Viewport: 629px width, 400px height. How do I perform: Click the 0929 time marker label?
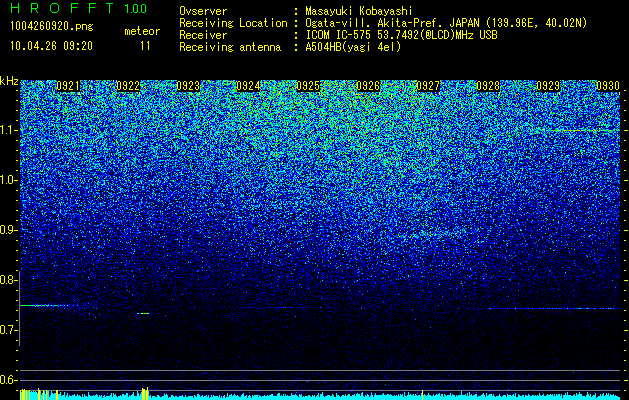coord(548,86)
